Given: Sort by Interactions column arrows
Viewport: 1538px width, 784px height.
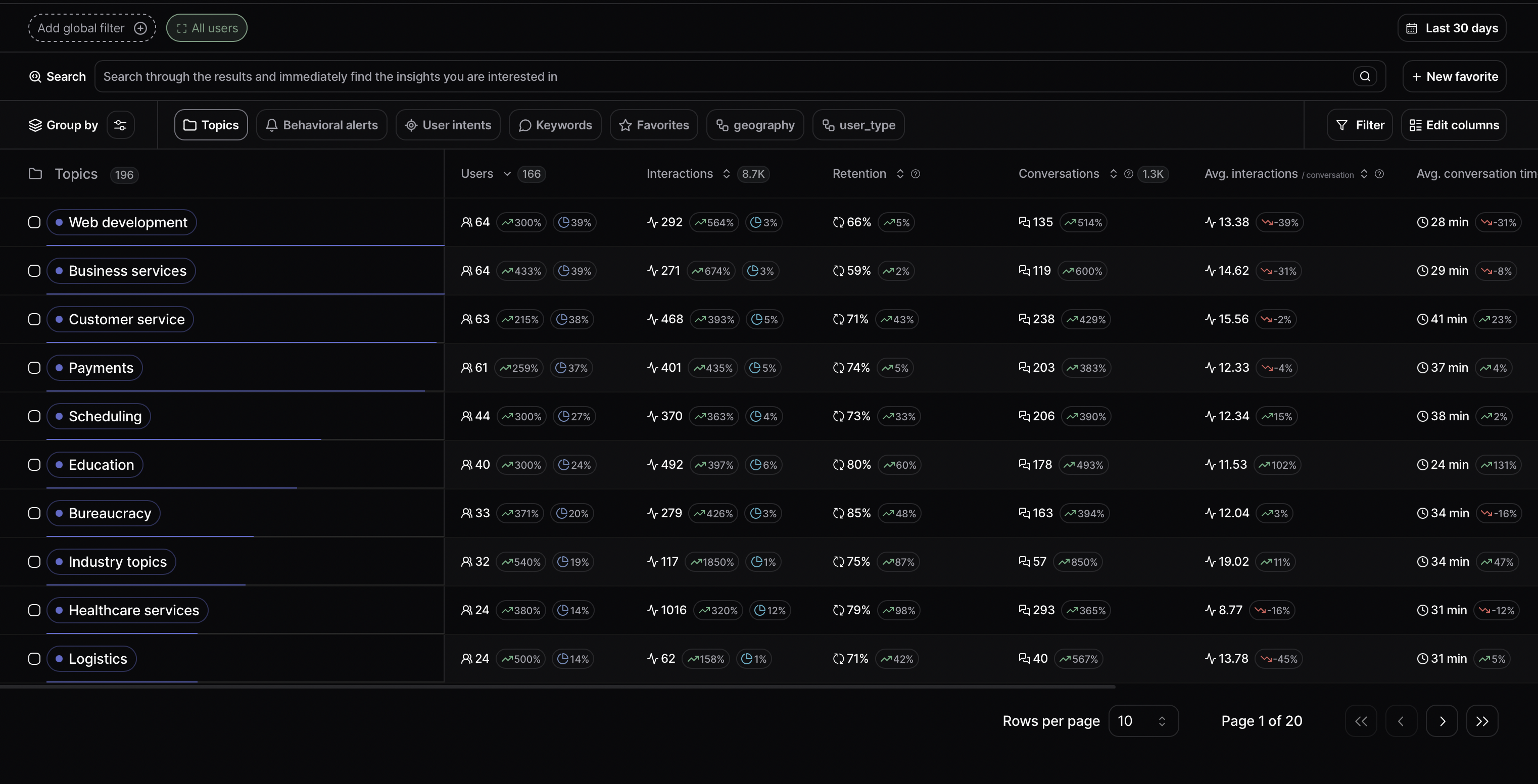Looking at the screenshot, I should [x=726, y=174].
